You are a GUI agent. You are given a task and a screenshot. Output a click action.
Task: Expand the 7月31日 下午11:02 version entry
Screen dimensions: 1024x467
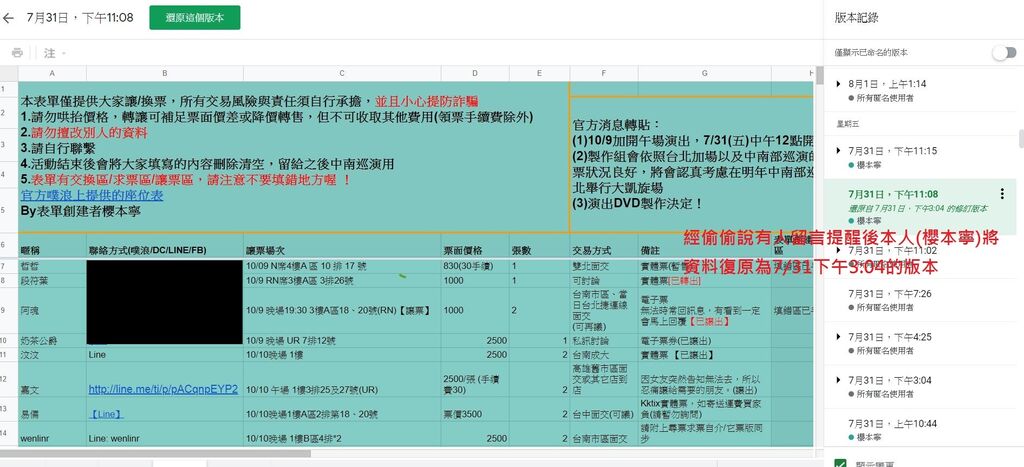[x=839, y=250]
